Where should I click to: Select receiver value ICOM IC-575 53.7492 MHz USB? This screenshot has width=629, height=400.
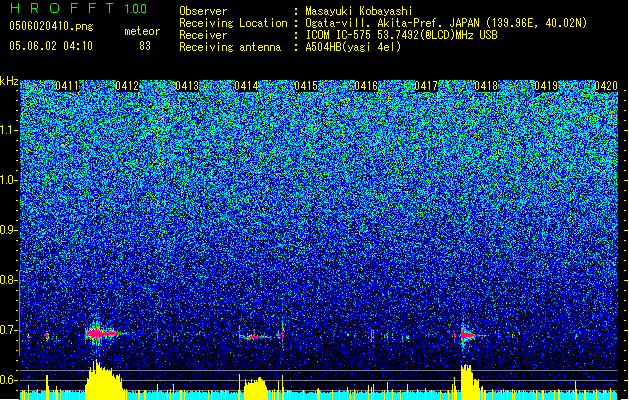(x=401, y=35)
